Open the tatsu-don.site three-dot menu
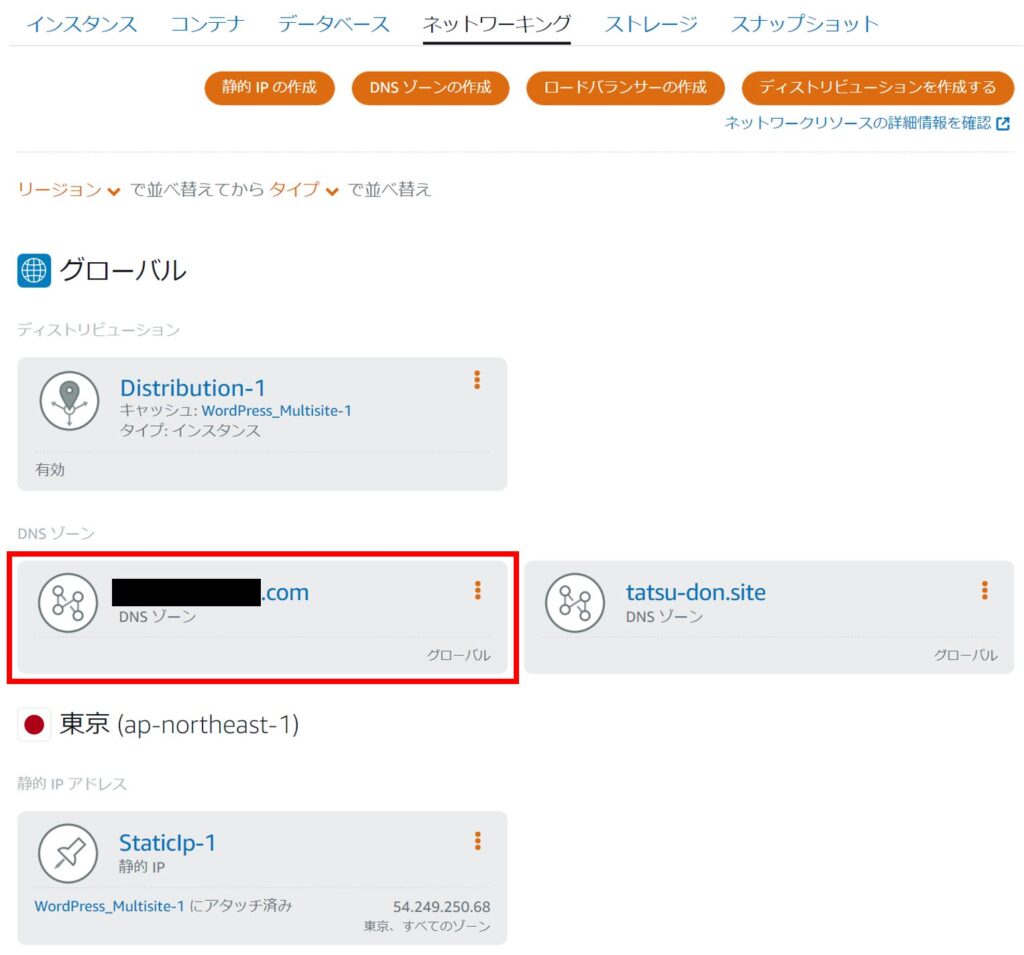This screenshot has width=1024, height=955. [984, 591]
